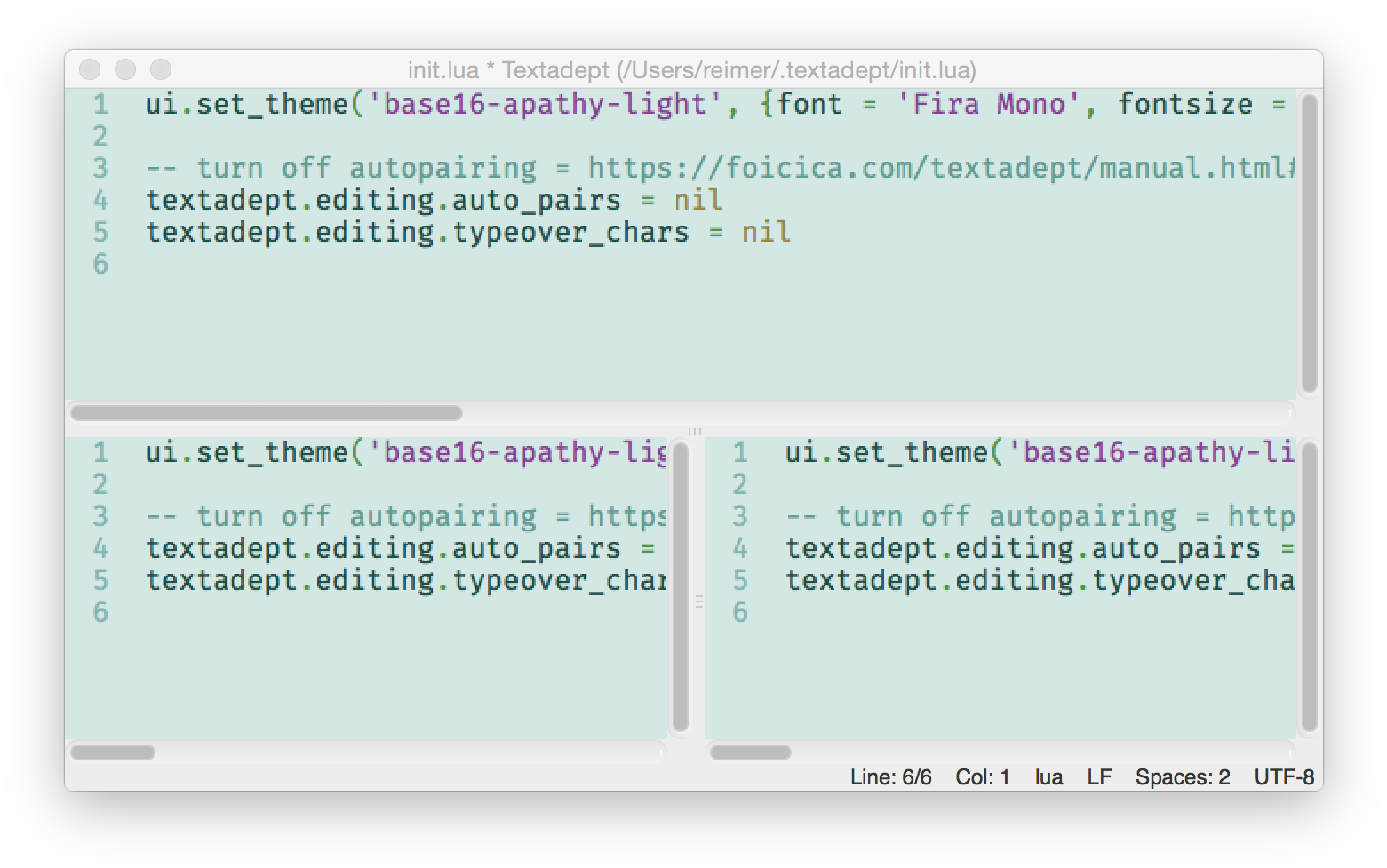Click line number 4 in the top pane
Screen dimensions: 1387x868
pos(100,200)
